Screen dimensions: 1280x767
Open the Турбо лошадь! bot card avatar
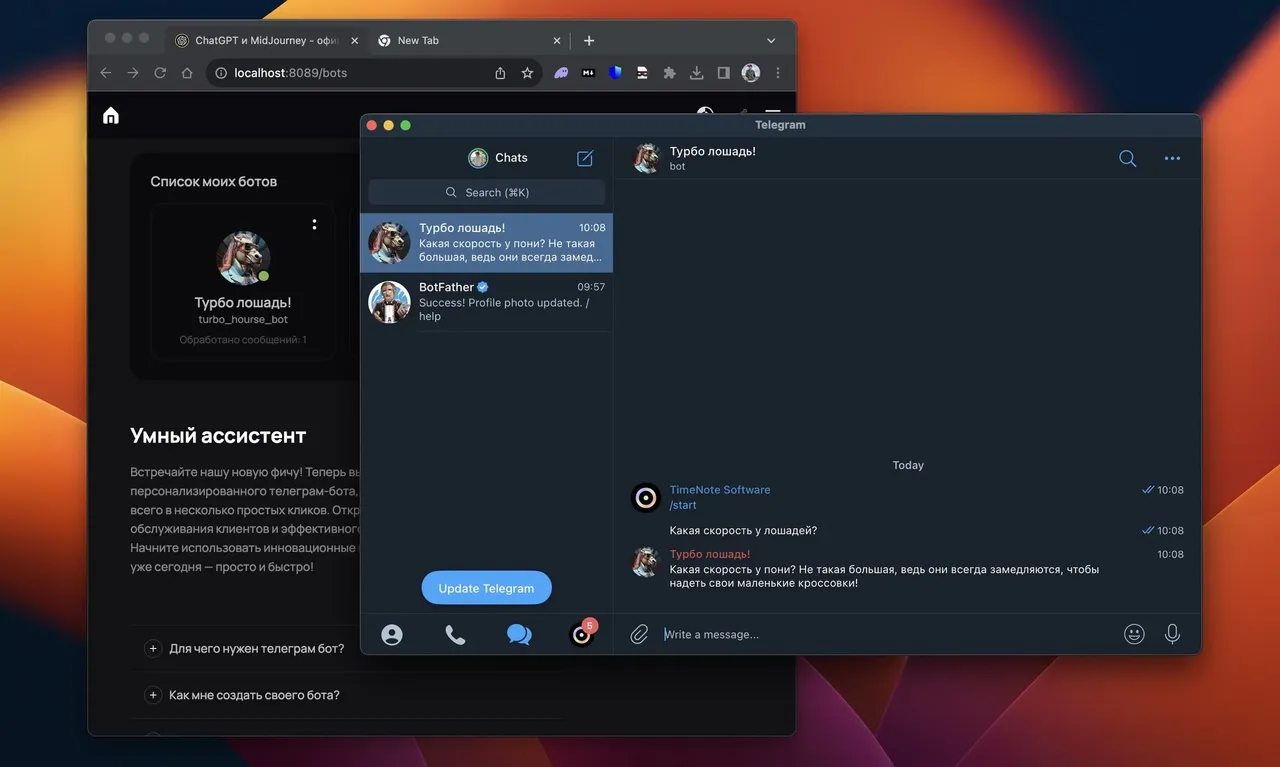[243, 258]
